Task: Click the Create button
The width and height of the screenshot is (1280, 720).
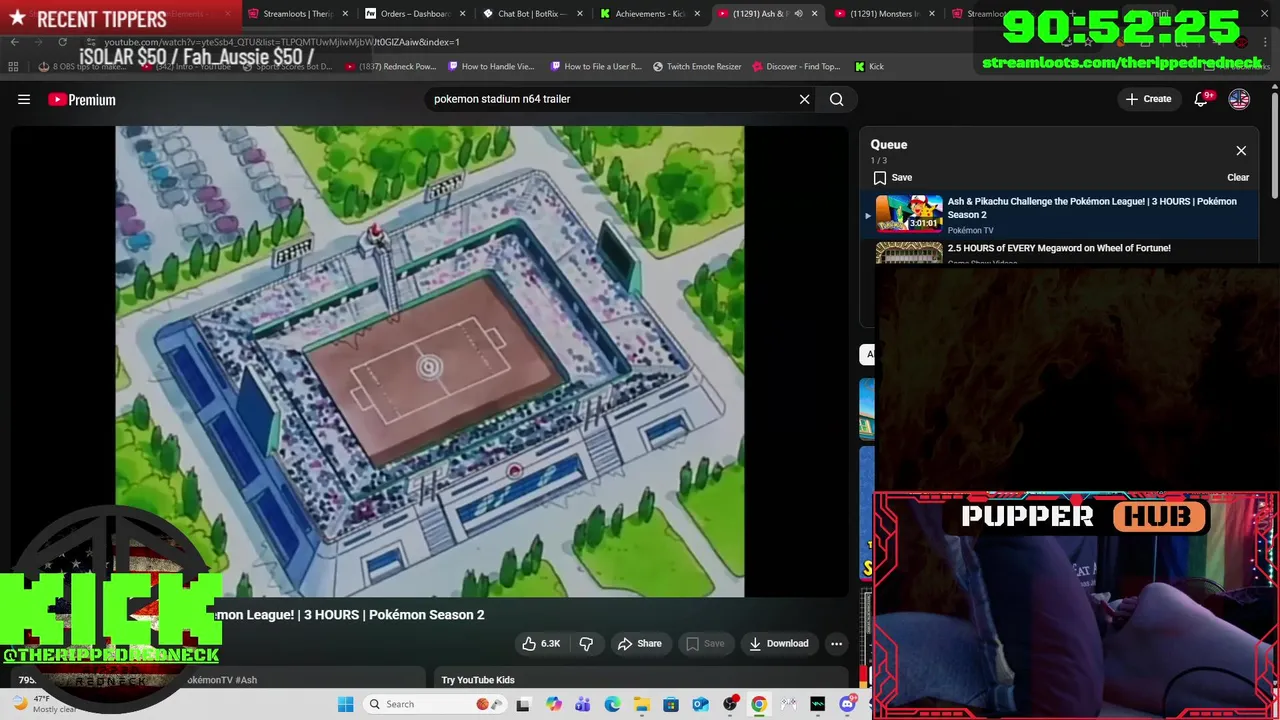Action: (x=1148, y=99)
